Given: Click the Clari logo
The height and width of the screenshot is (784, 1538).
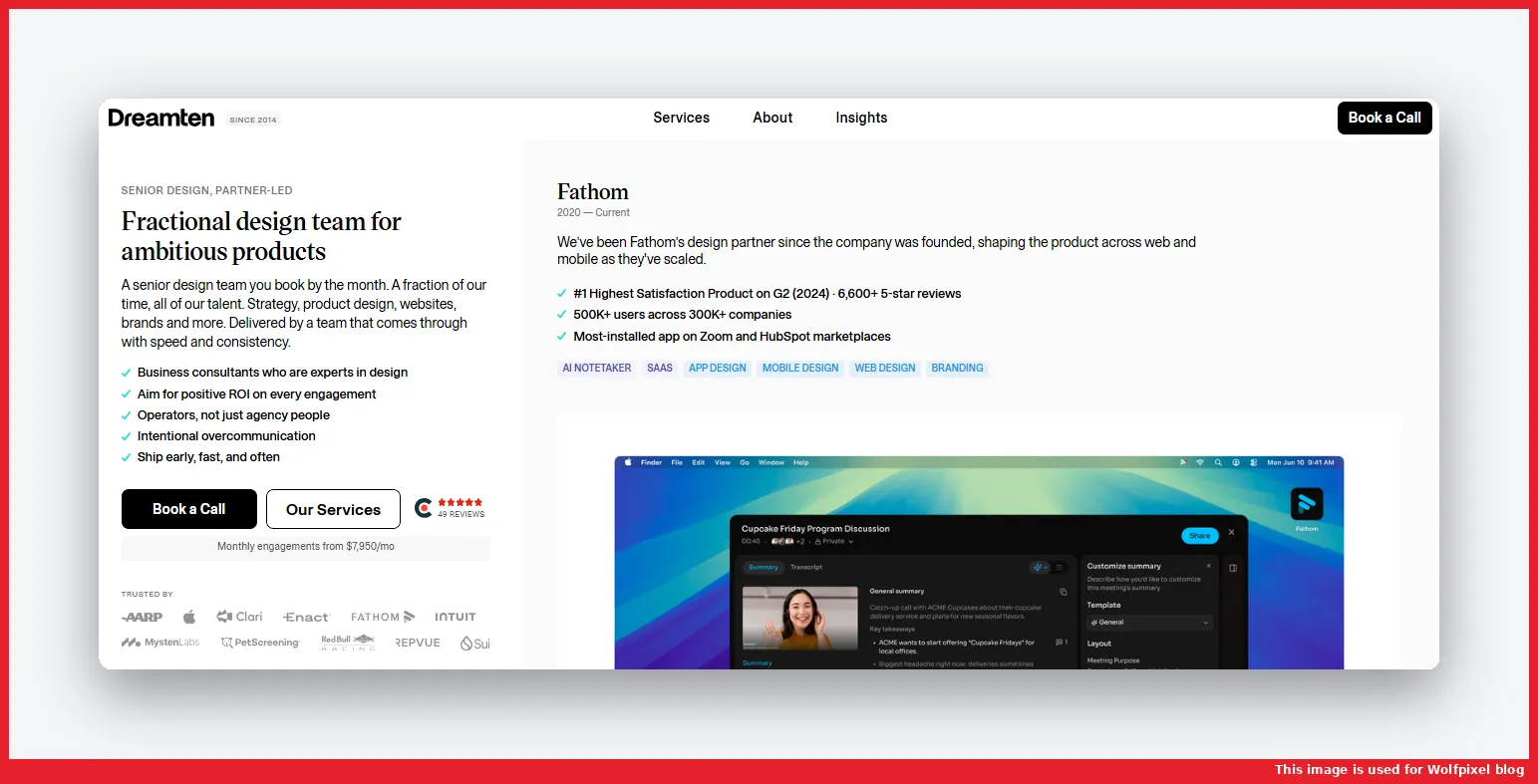Looking at the screenshot, I should (x=239, y=617).
